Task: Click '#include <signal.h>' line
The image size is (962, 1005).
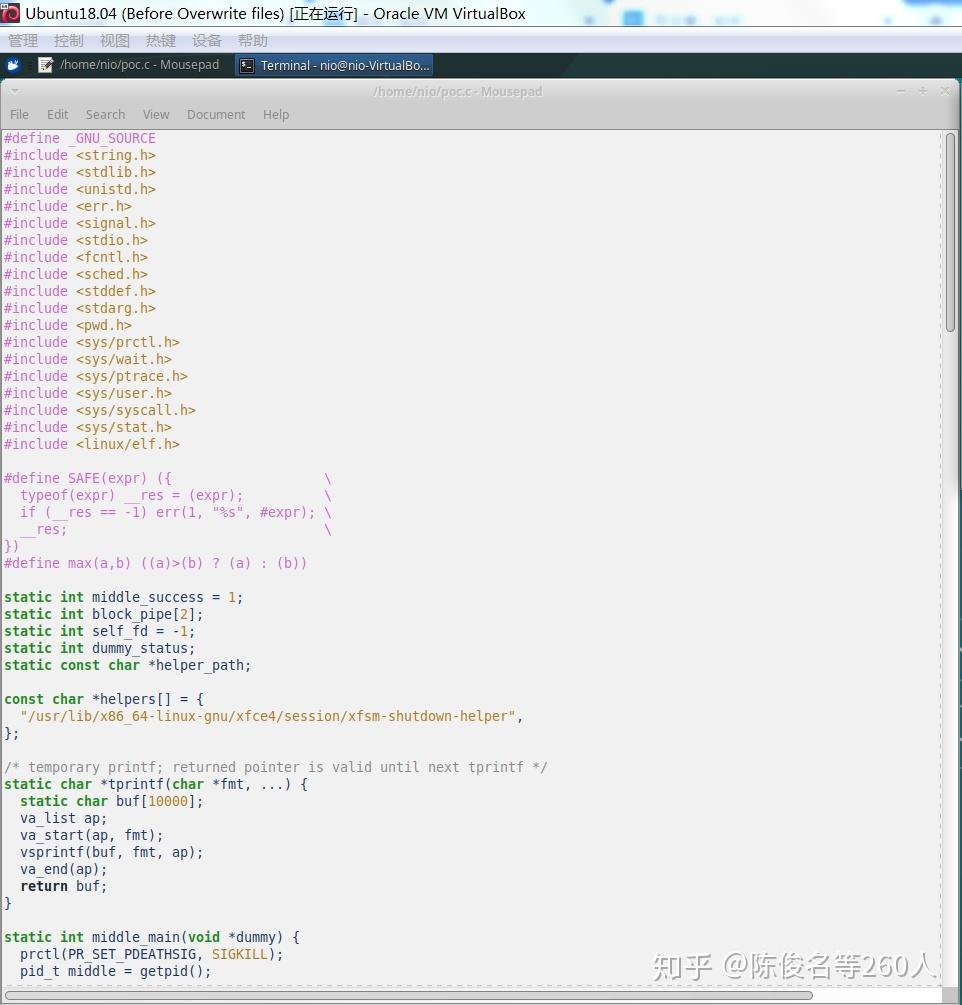Action: click(79, 224)
